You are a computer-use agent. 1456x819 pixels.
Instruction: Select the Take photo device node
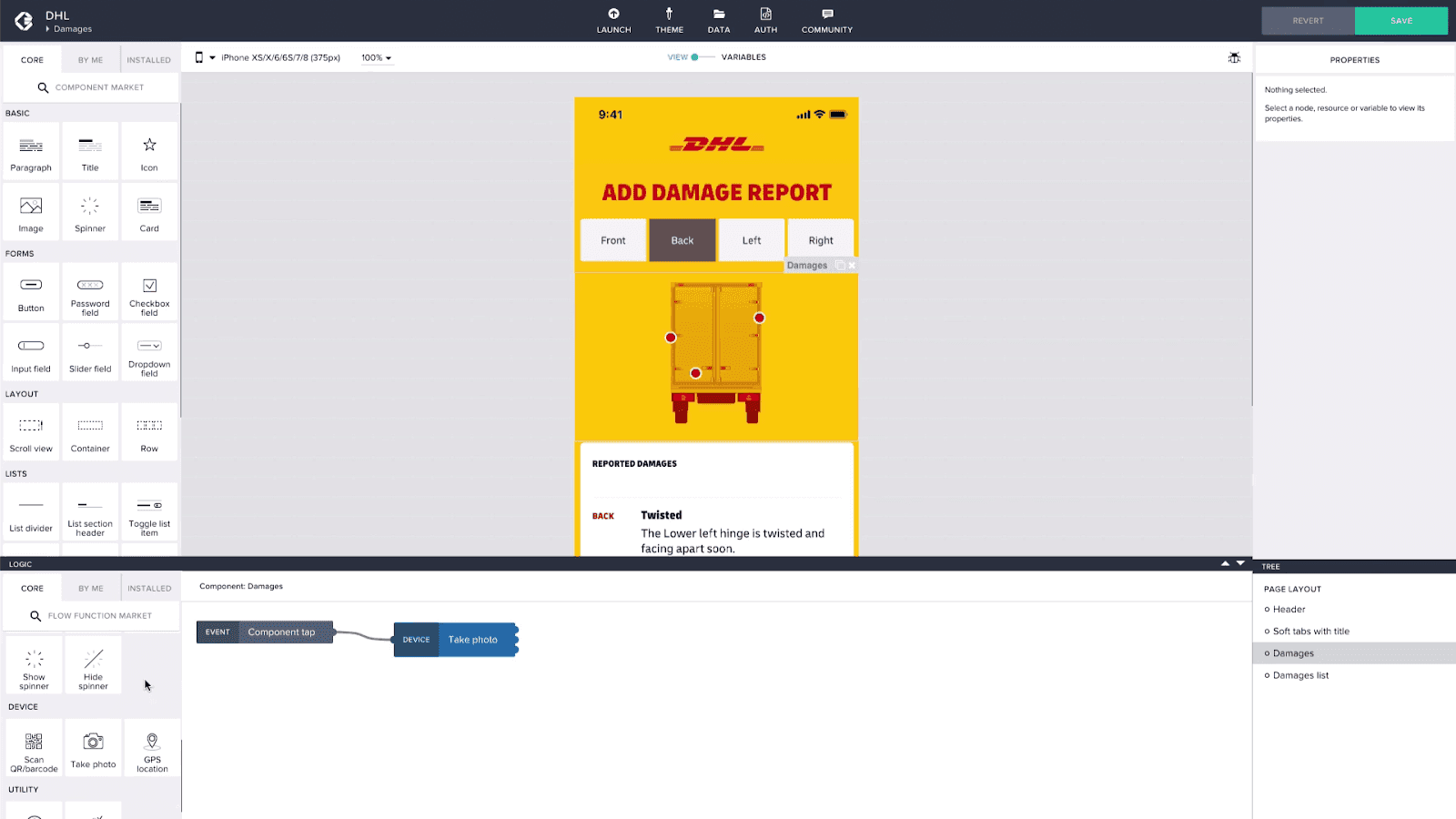pos(455,640)
